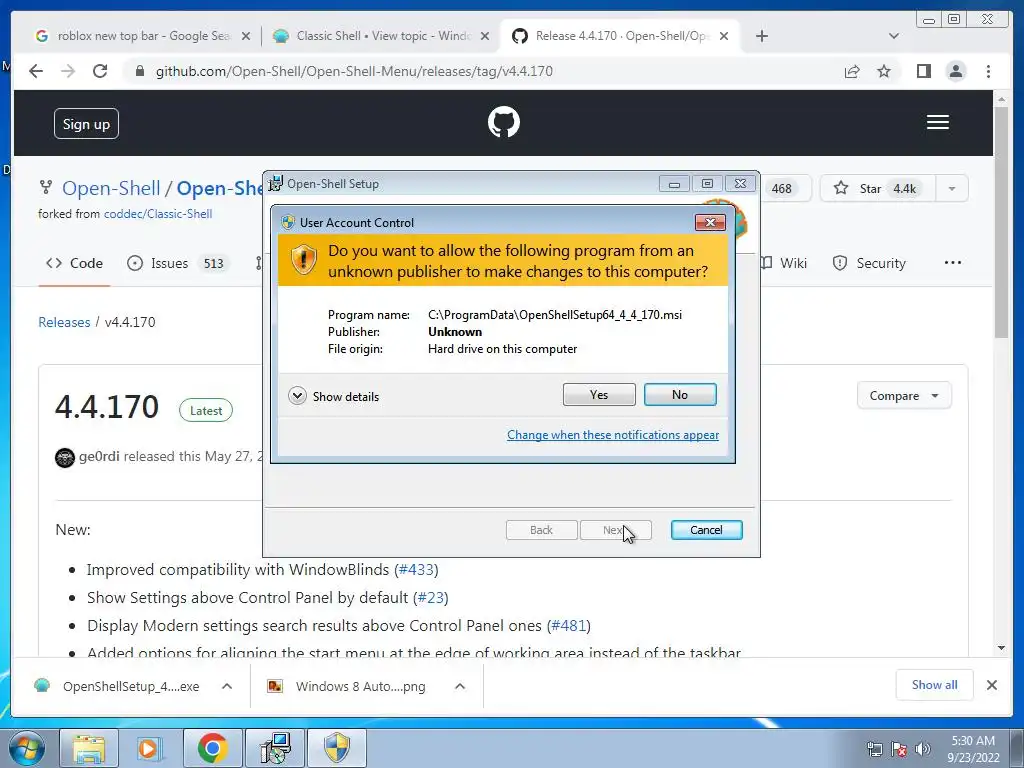The height and width of the screenshot is (768, 1024).
Task: Reload the GitHub page
Action: point(100,71)
